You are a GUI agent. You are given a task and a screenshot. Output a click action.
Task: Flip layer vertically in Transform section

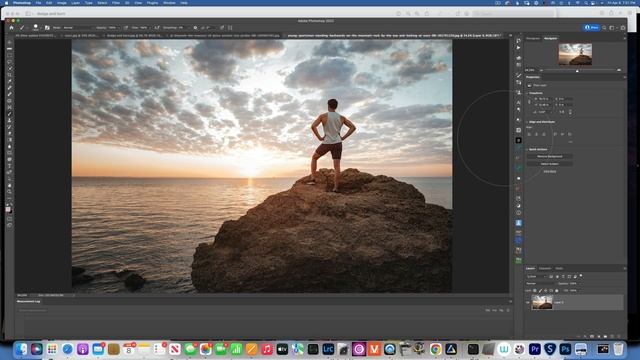570,112
